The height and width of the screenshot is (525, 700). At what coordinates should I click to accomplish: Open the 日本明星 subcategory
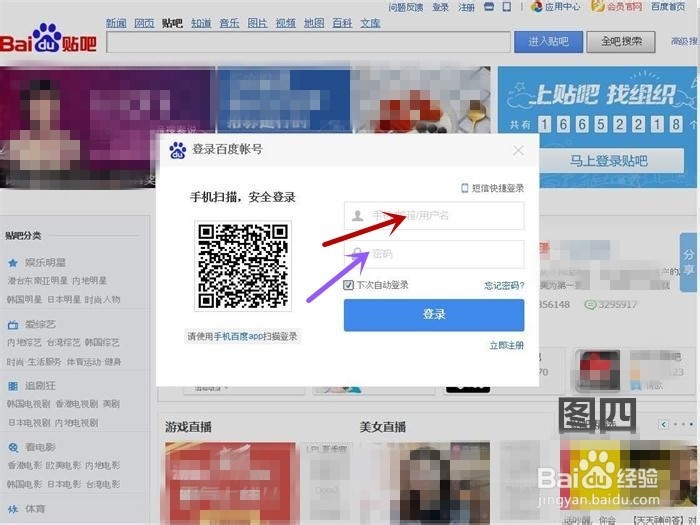click(64, 300)
